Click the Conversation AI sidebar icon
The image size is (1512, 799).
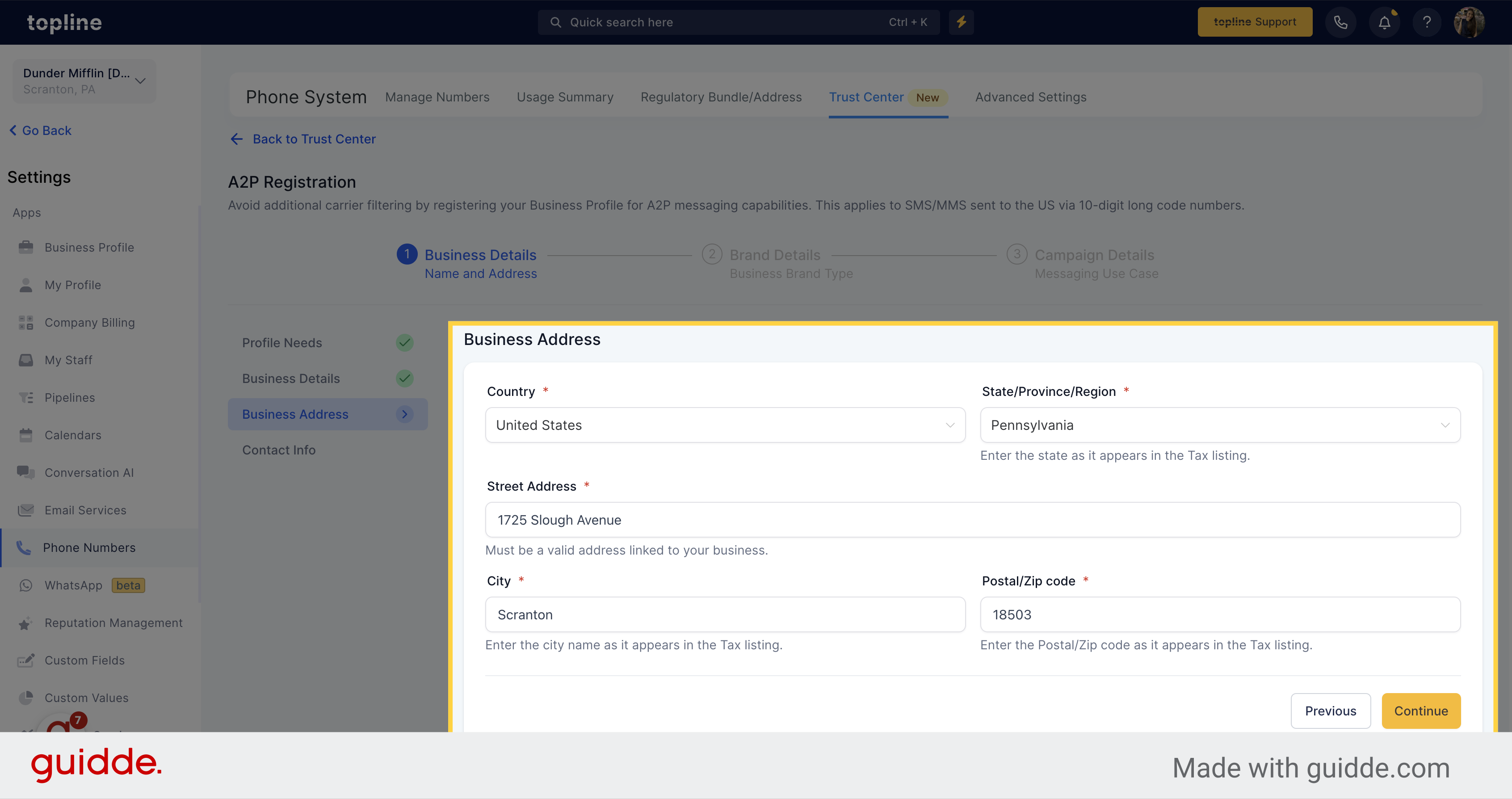(x=26, y=472)
